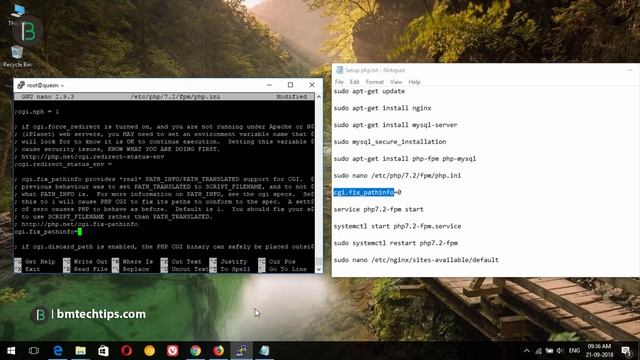Maximize the PuTTY terminal window
The image size is (640, 360).
pos(290,85)
